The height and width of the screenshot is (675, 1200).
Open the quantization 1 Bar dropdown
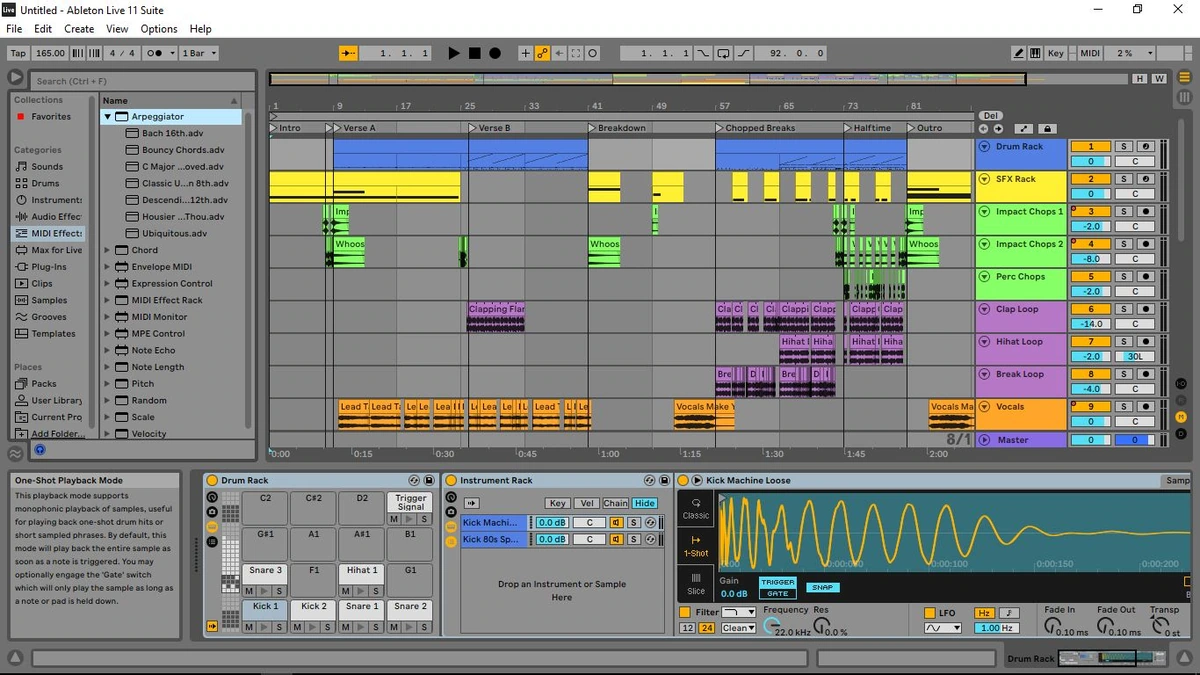[199, 53]
